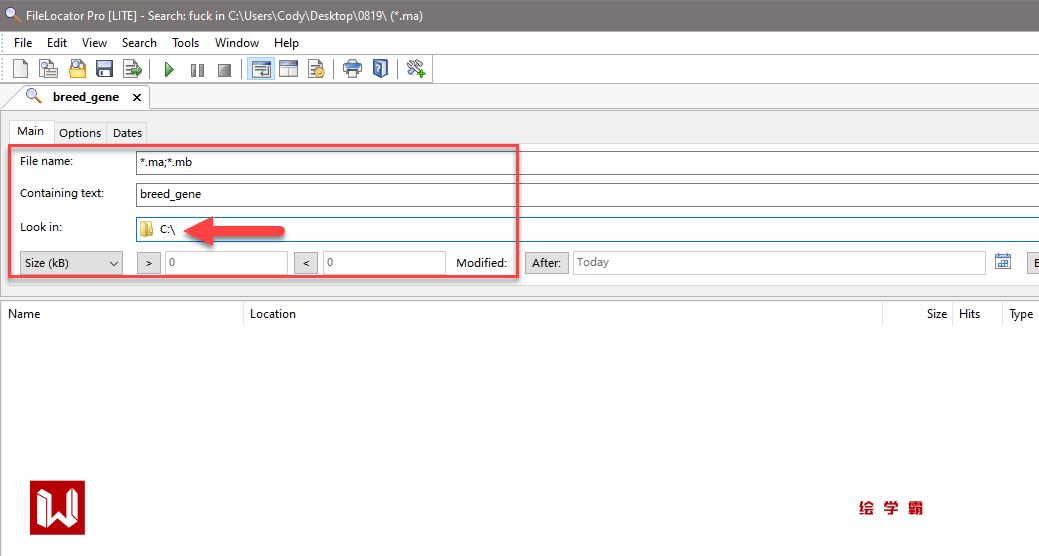Open the settings tools icon
The height and width of the screenshot is (556, 1039).
416,69
